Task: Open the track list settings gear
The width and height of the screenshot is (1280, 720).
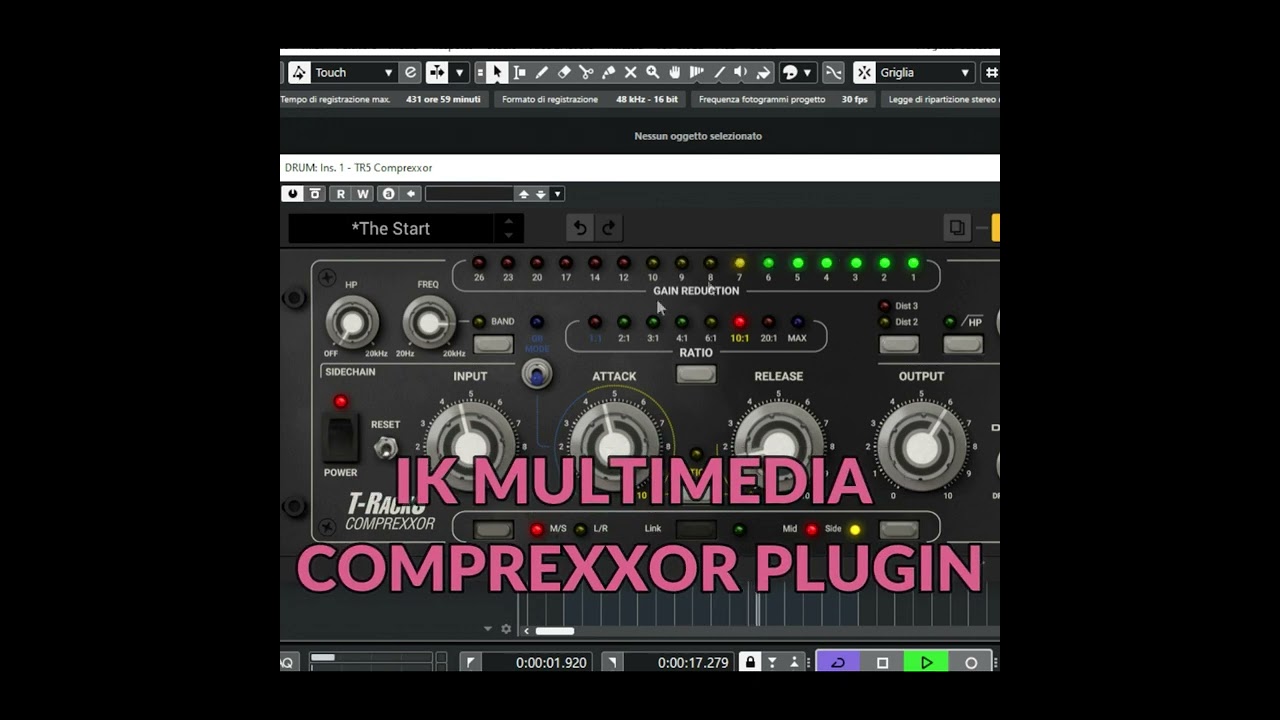Action: [x=506, y=629]
